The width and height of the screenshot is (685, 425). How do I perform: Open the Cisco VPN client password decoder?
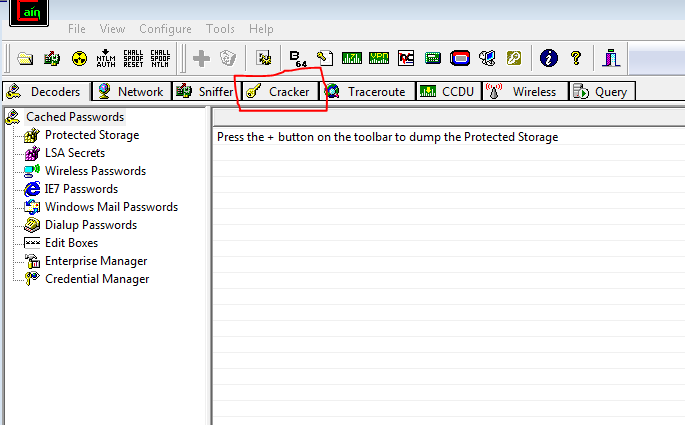pos(379,58)
